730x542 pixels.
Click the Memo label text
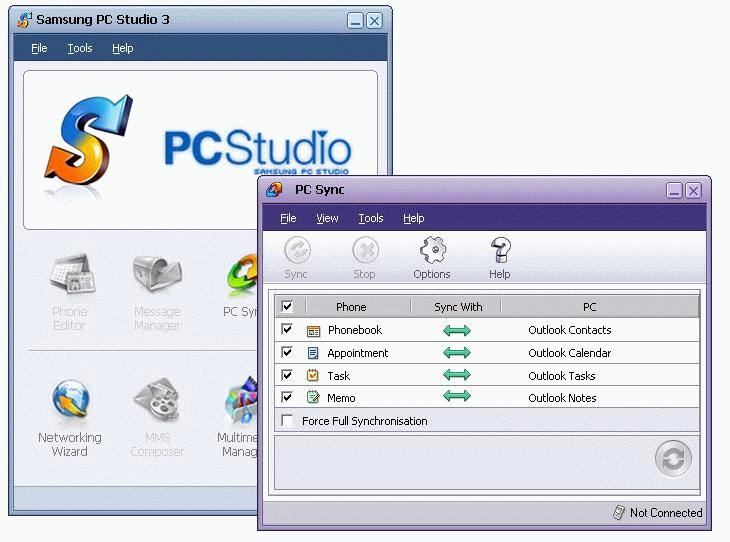pyautogui.click(x=341, y=398)
